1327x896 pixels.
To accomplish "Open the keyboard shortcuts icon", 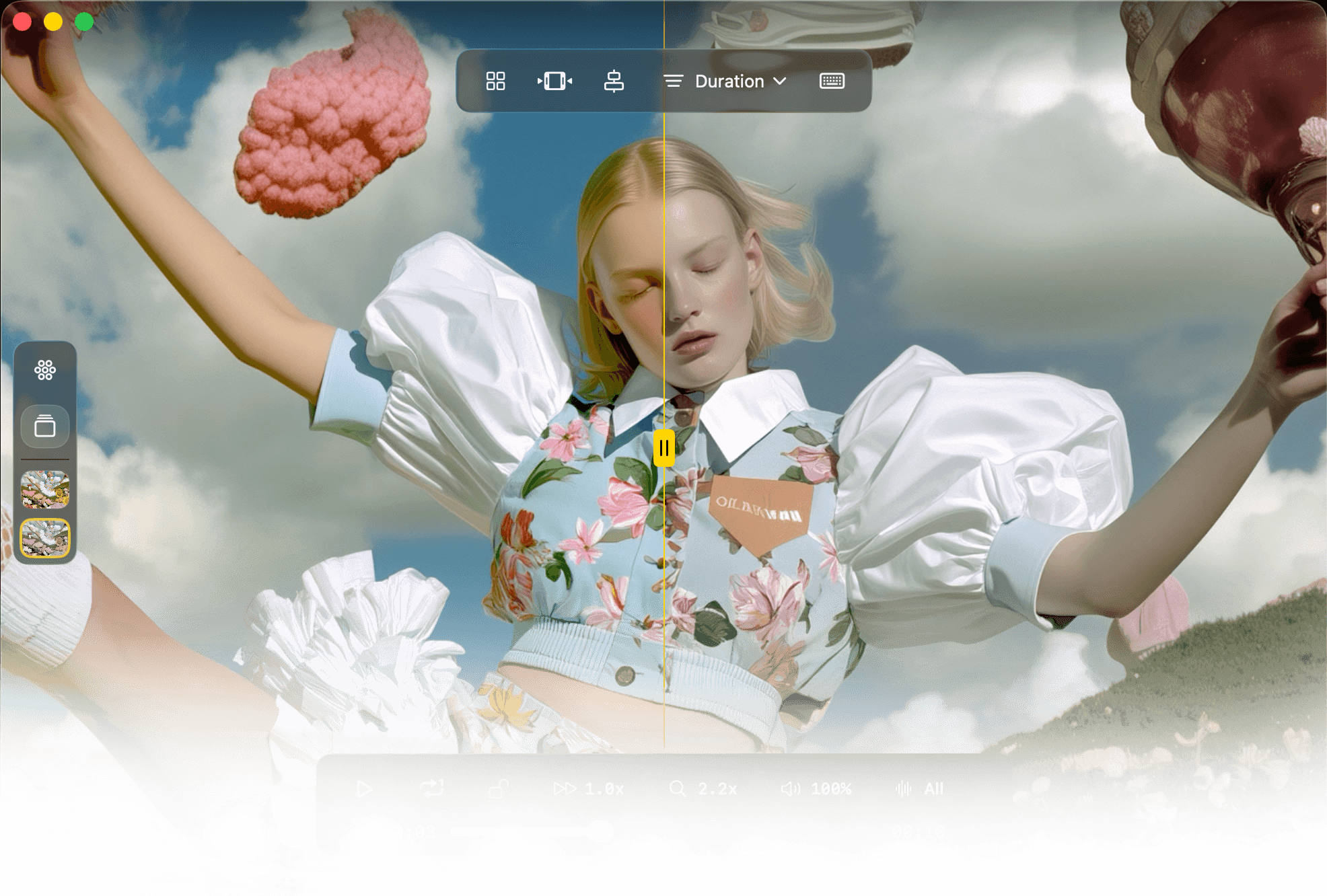I will coord(832,81).
